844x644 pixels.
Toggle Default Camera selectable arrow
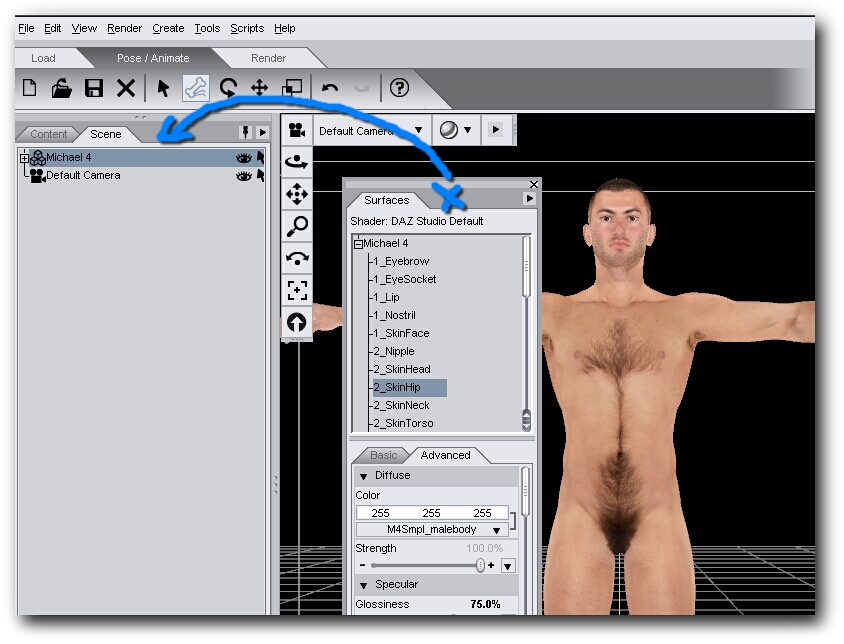pyautogui.click(x=261, y=176)
